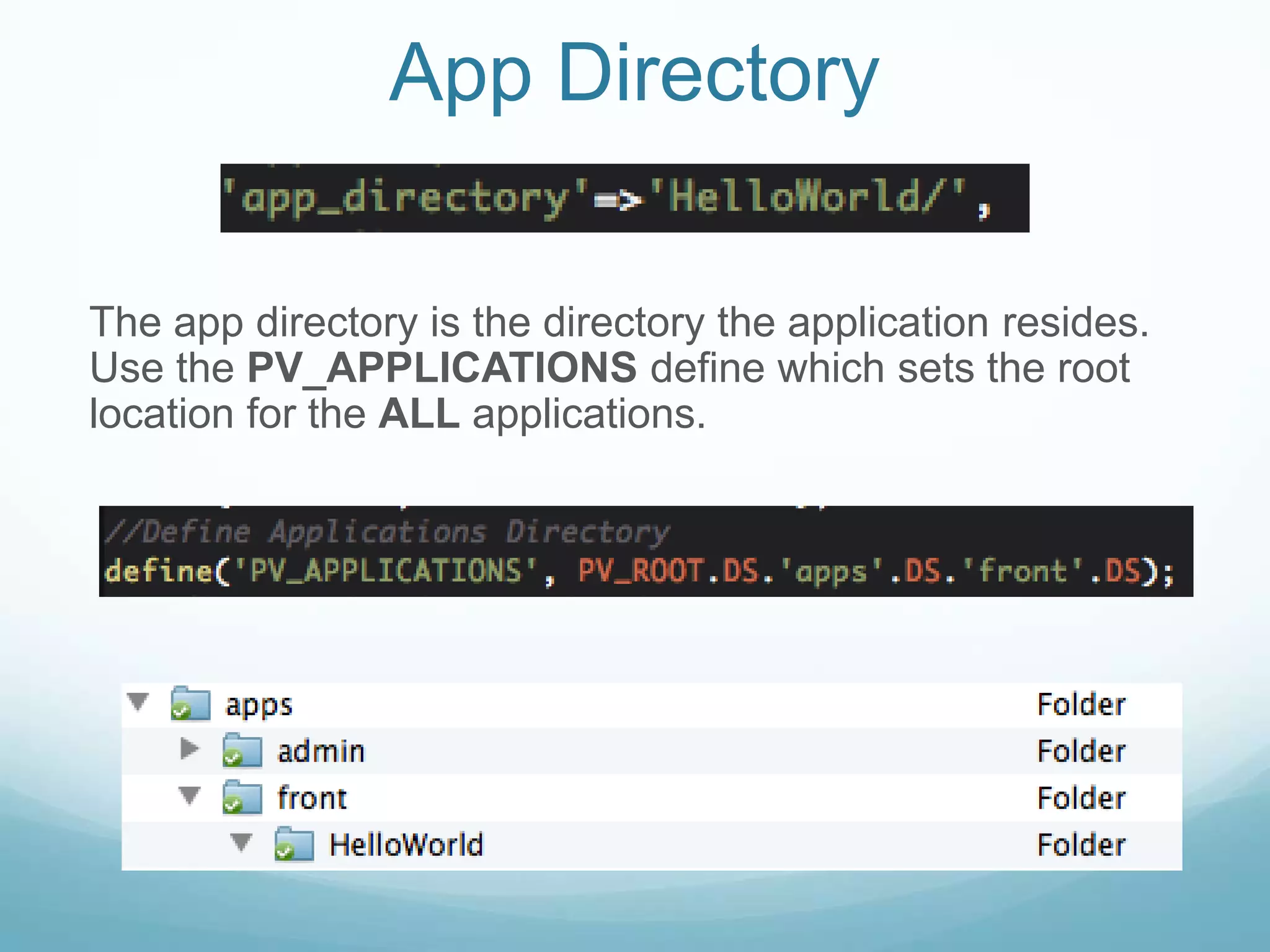The height and width of the screenshot is (952, 1270).
Task: Click the front folder icon
Action: [242, 798]
